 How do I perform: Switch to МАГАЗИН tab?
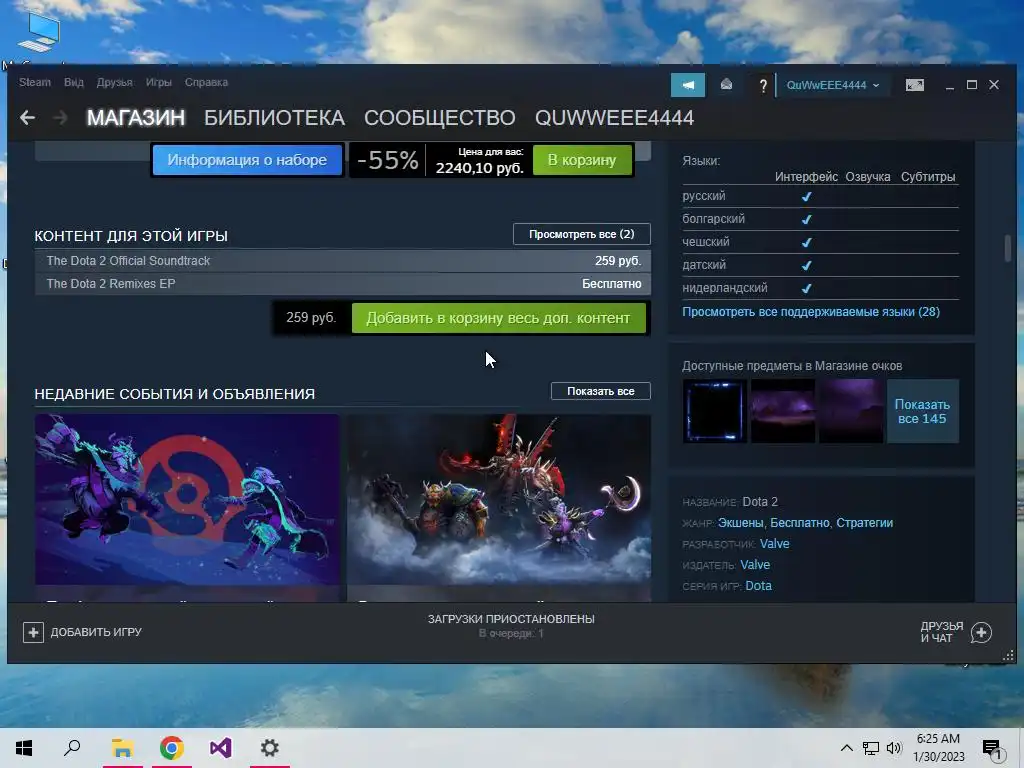[x=136, y=118]
